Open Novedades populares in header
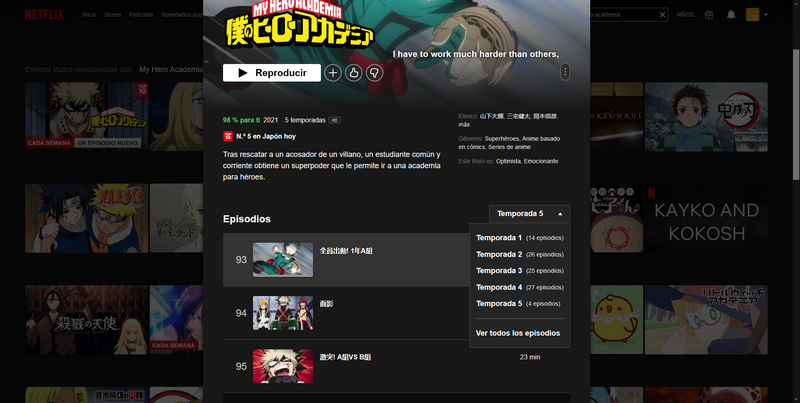The height and width of the screenshot is (403, 800). coord(182,15)
